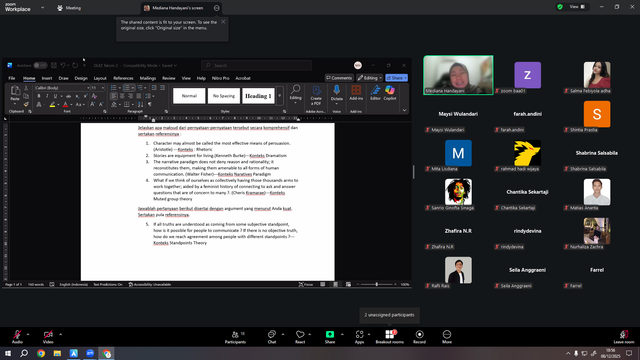Open Windows search from taskbar
This screenshot has height=360, width=640.
pyautogui.click(x=24, y=353)
